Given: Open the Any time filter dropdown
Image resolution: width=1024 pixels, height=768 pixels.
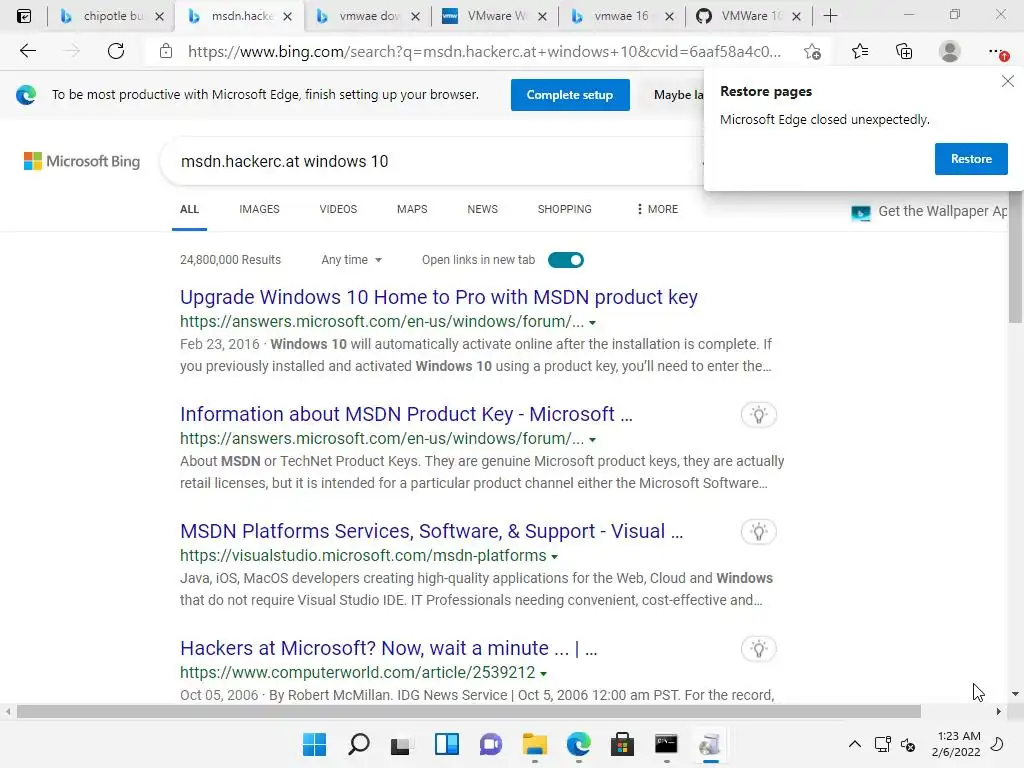Looking at the screenshot, I should click(x=351, y=260).
